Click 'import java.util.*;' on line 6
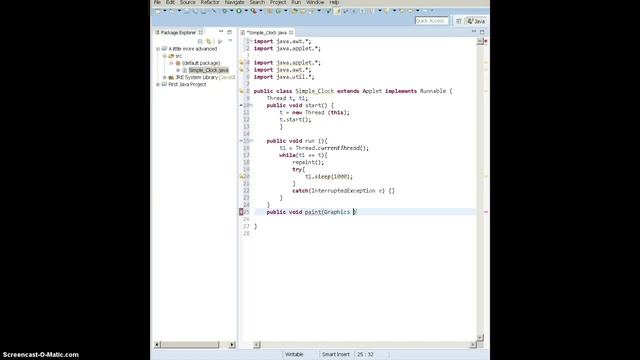The image size is (640, 360). point(284,77)
